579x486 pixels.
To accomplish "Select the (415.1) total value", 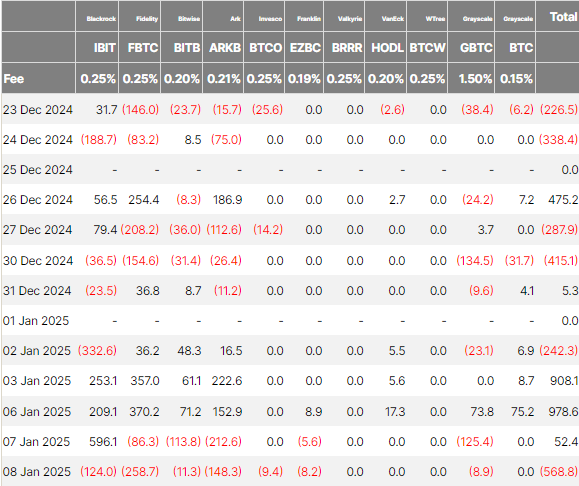I will tap(561, 260).
